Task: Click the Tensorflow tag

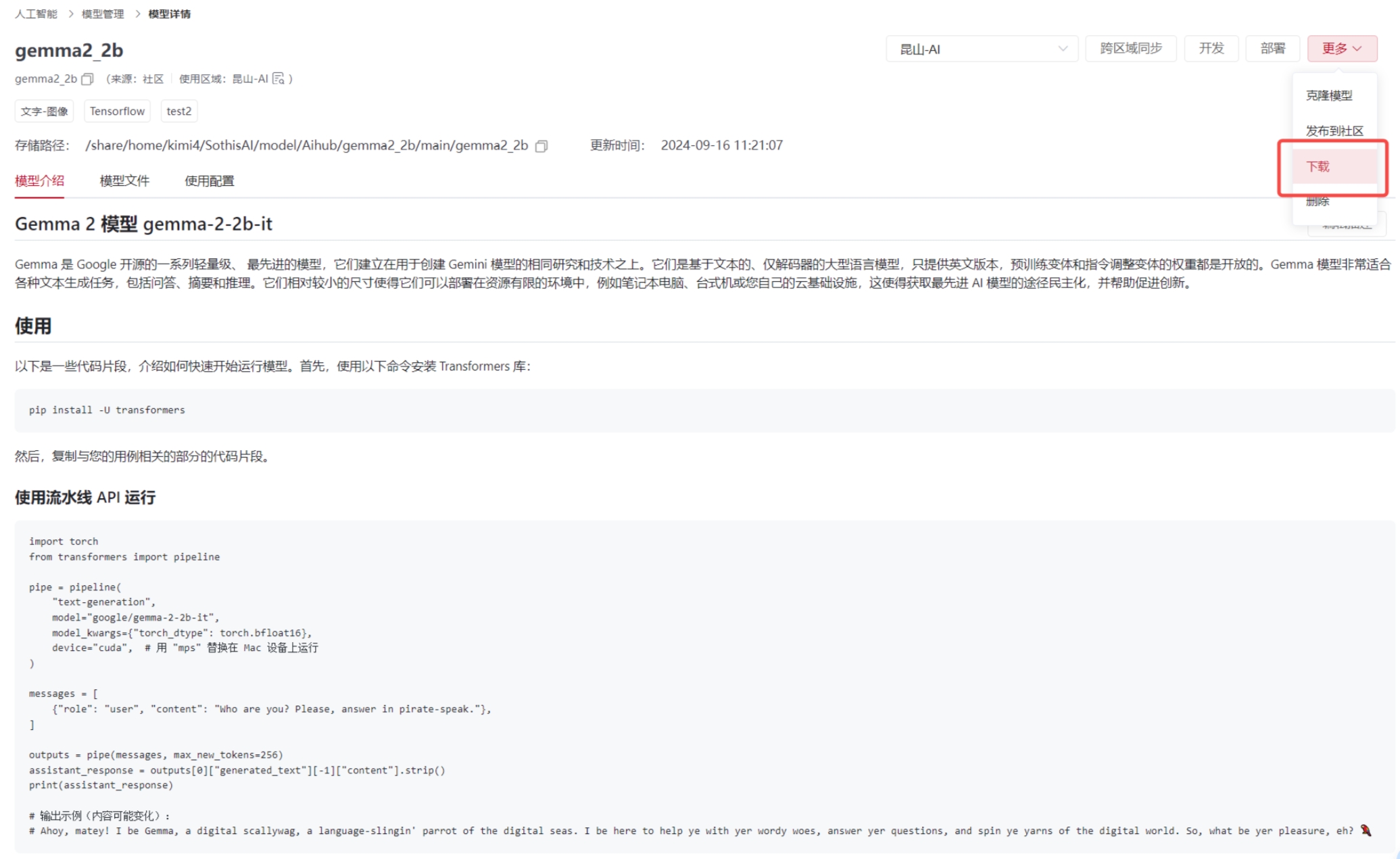Action: 117,111
